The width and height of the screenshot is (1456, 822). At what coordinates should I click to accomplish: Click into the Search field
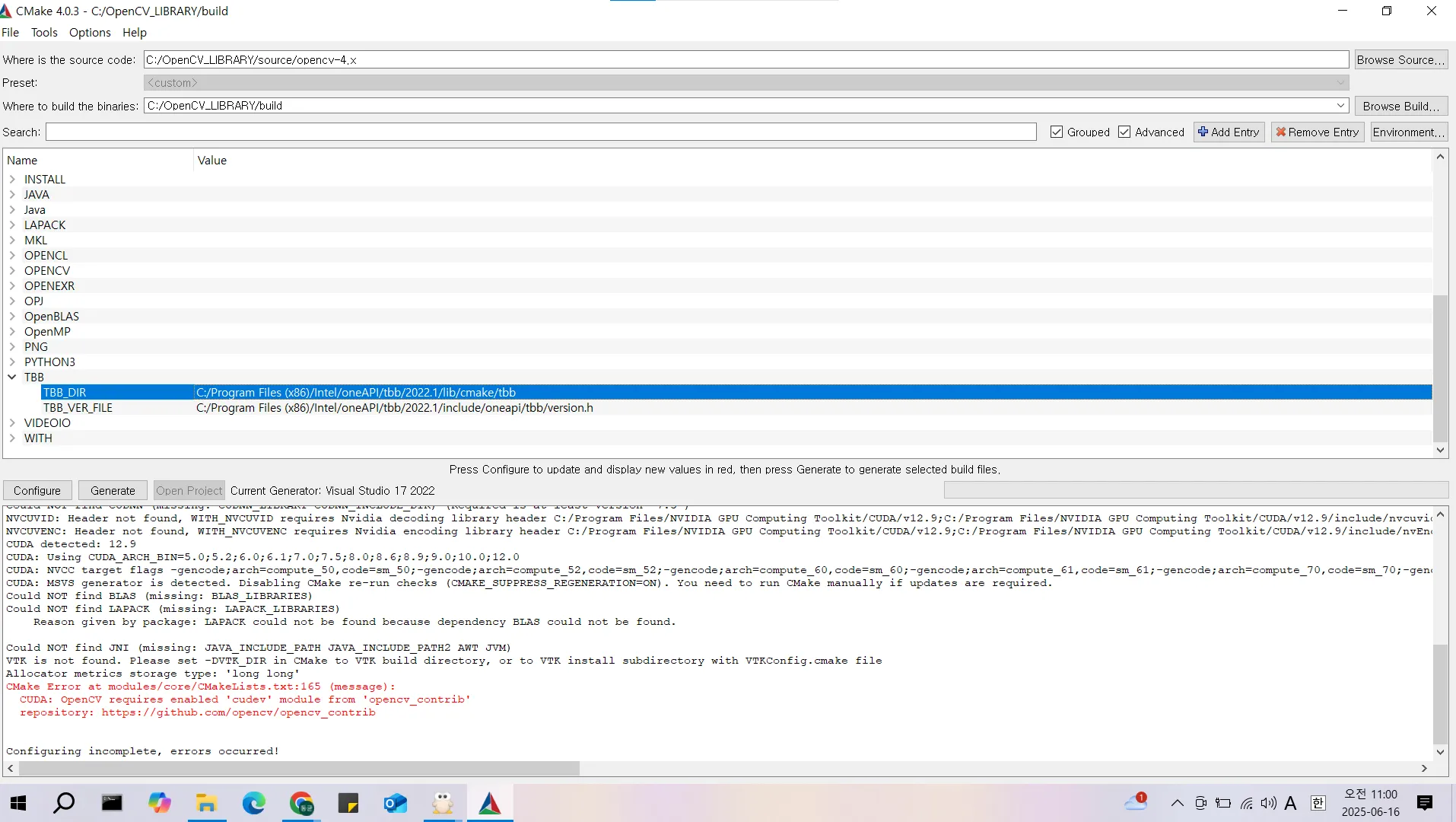click(x=541, y=132)
